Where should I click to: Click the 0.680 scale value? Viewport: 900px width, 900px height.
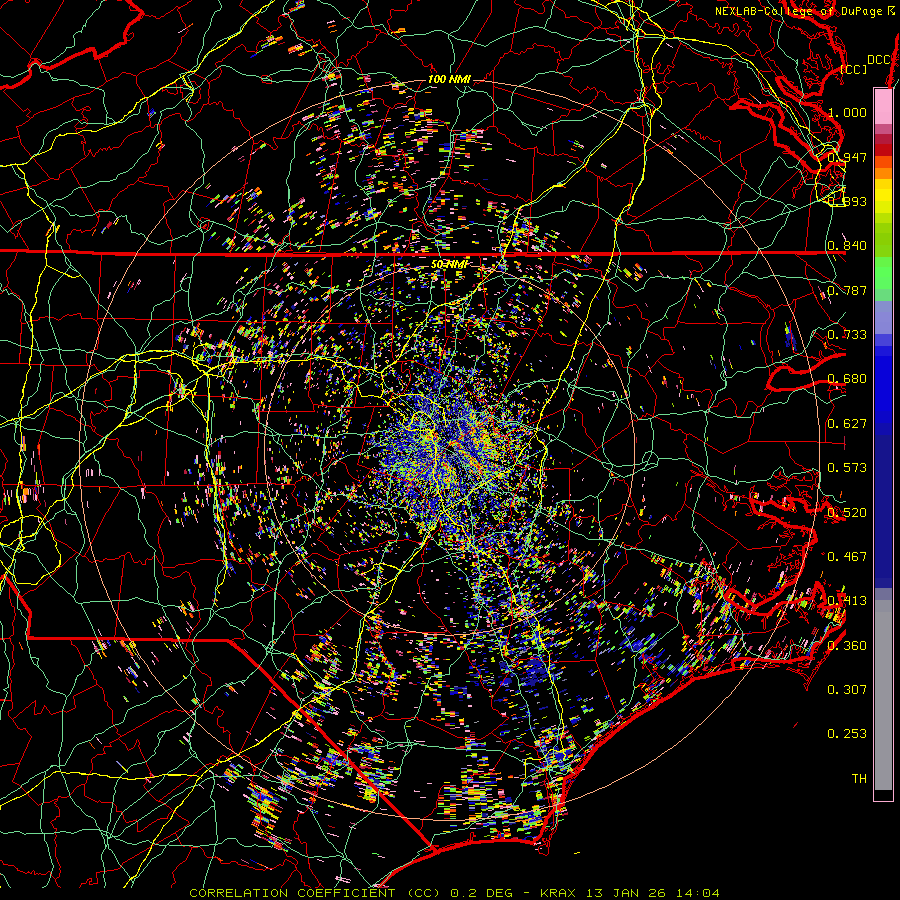click(x=847, y=379)
